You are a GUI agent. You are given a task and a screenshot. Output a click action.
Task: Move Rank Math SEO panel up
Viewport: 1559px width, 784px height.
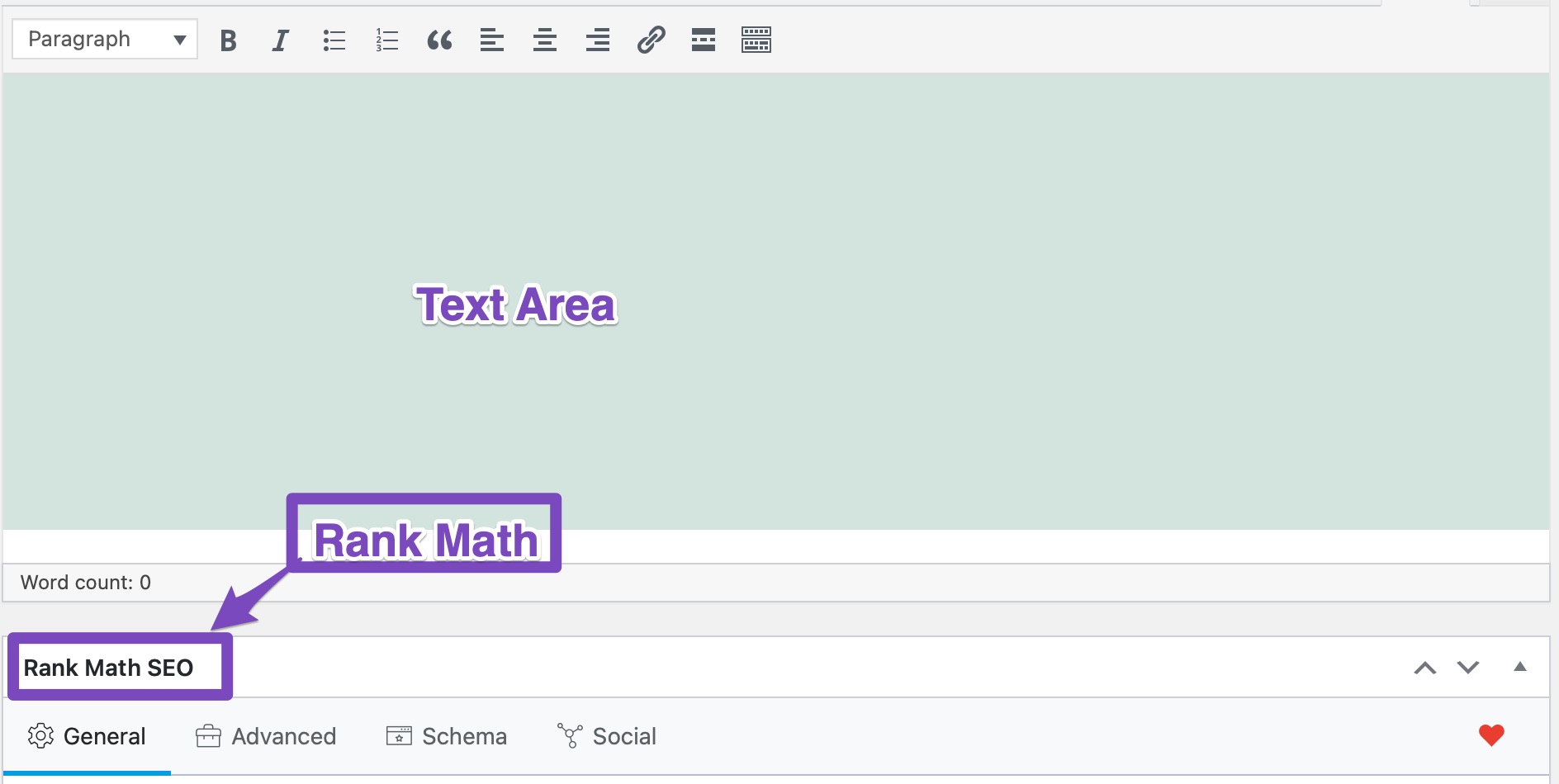tap(1425, 668)
